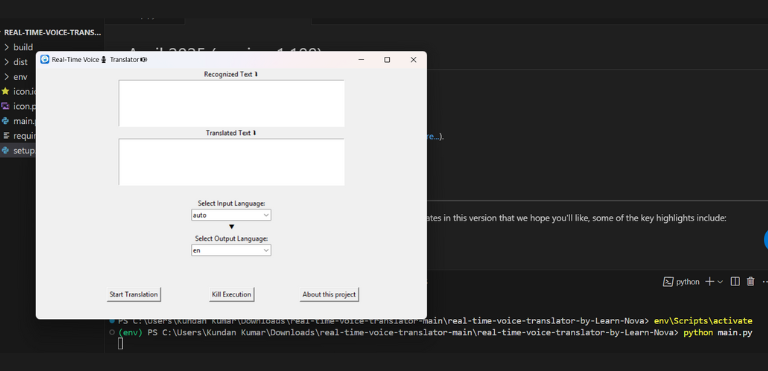Open the Select Output Language combobox

[x=231, y=250]
